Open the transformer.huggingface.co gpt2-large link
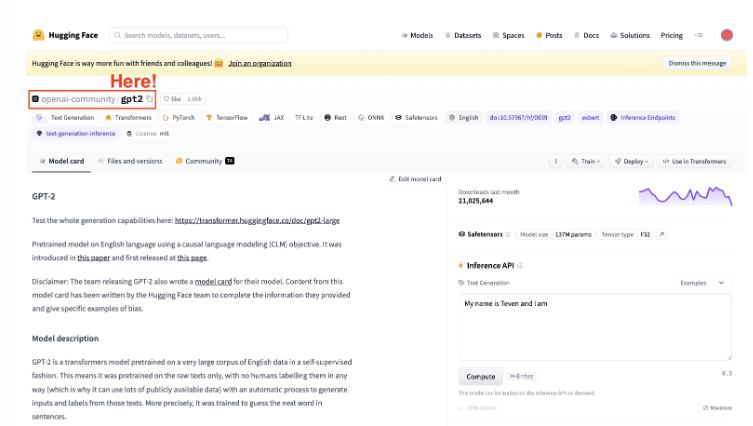 [x=257, y=220]
